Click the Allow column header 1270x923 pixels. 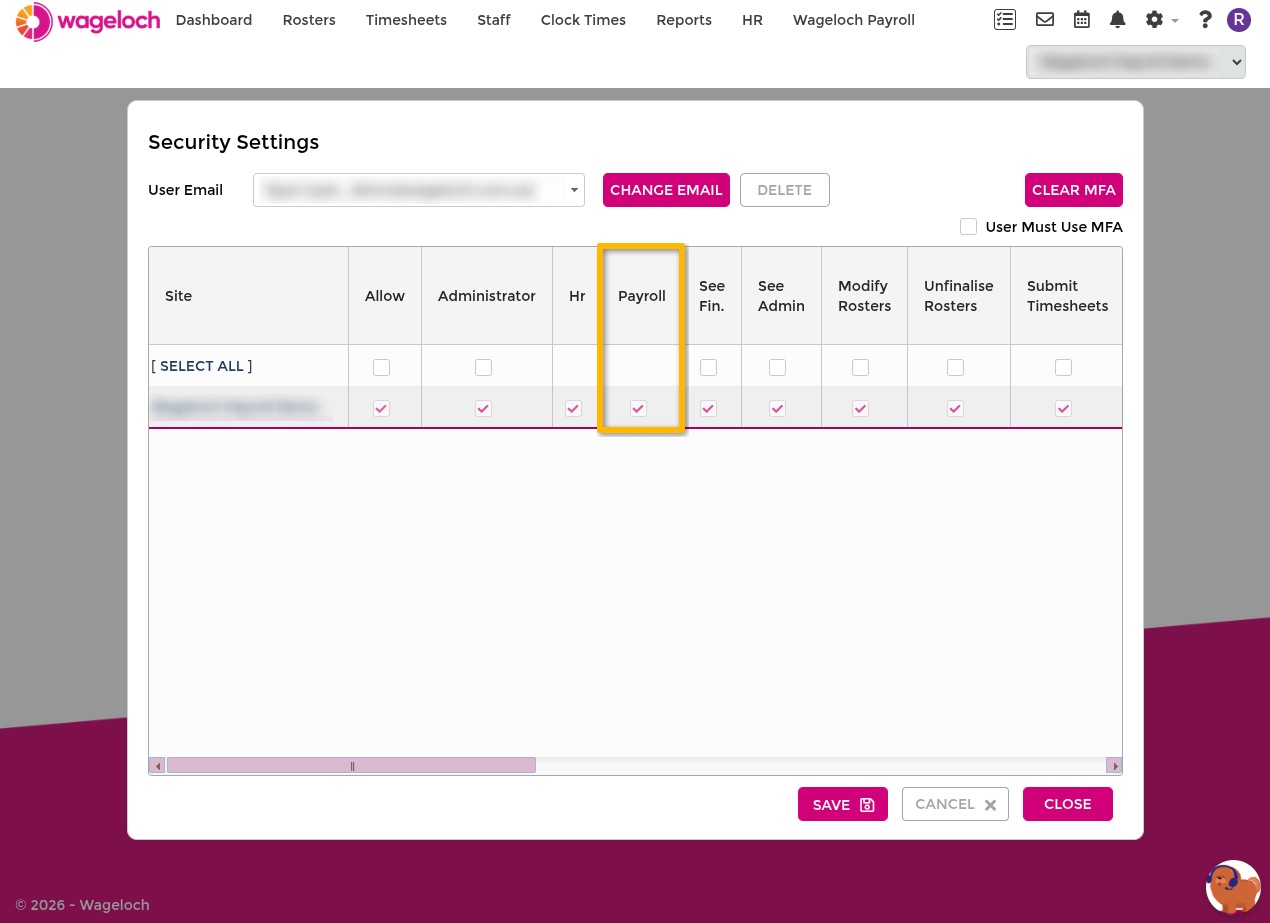pyautogui.click(x=385, y=296)
